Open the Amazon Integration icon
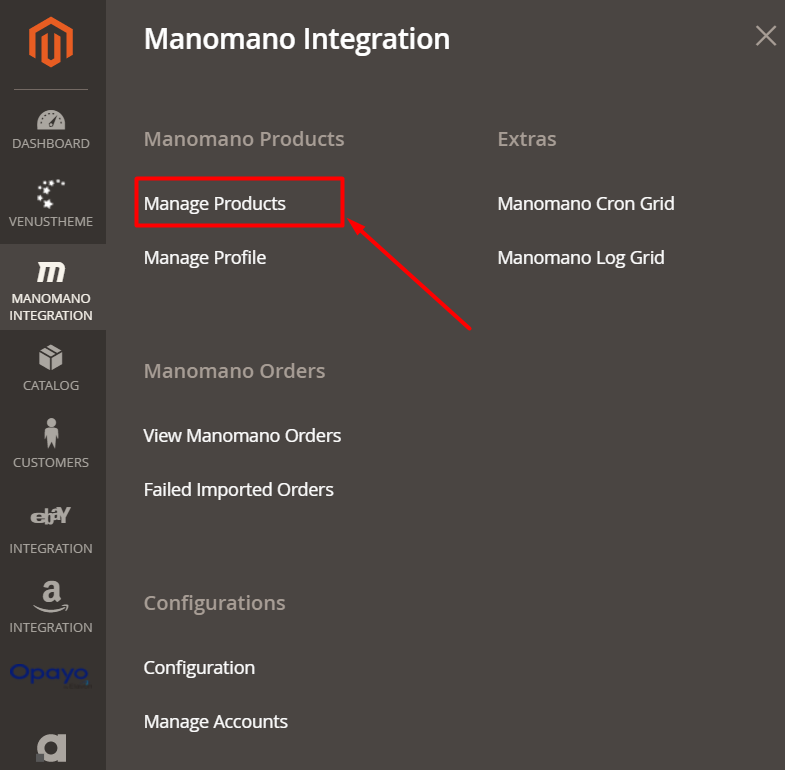This screenshot has width=785, height=770. point(51,597)
